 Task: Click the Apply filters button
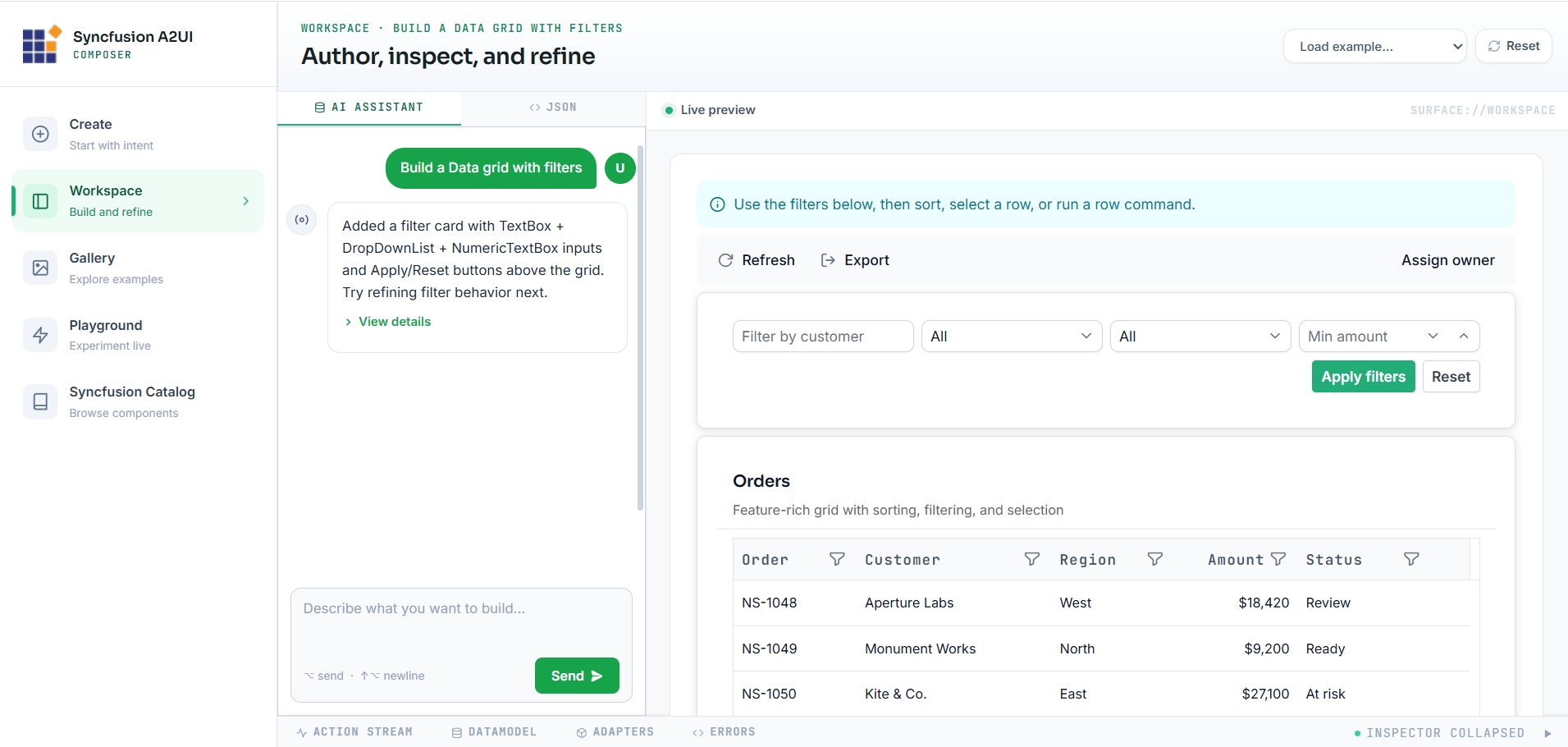click(x=1363, y=377)
